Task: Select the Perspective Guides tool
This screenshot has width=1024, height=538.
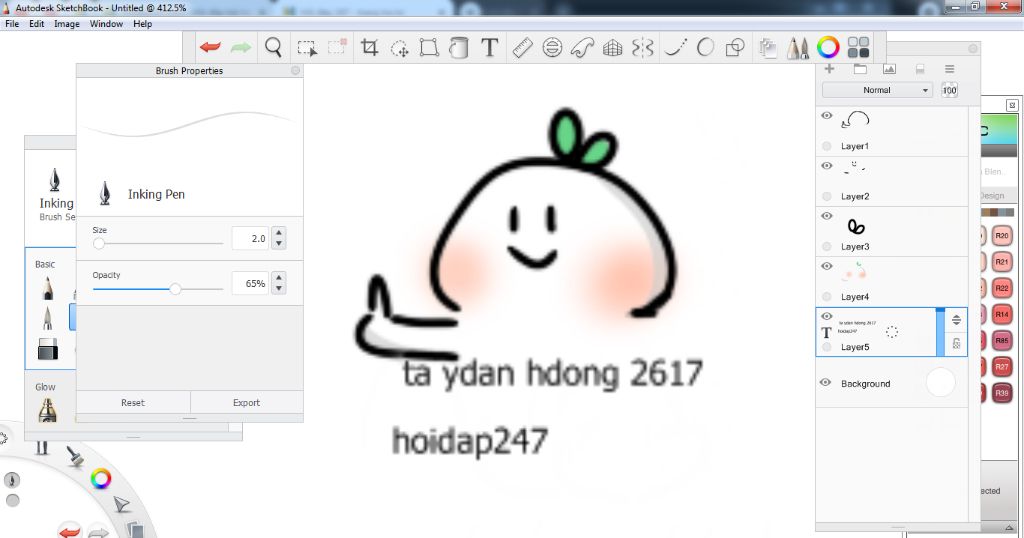Action: pos(613,48)
